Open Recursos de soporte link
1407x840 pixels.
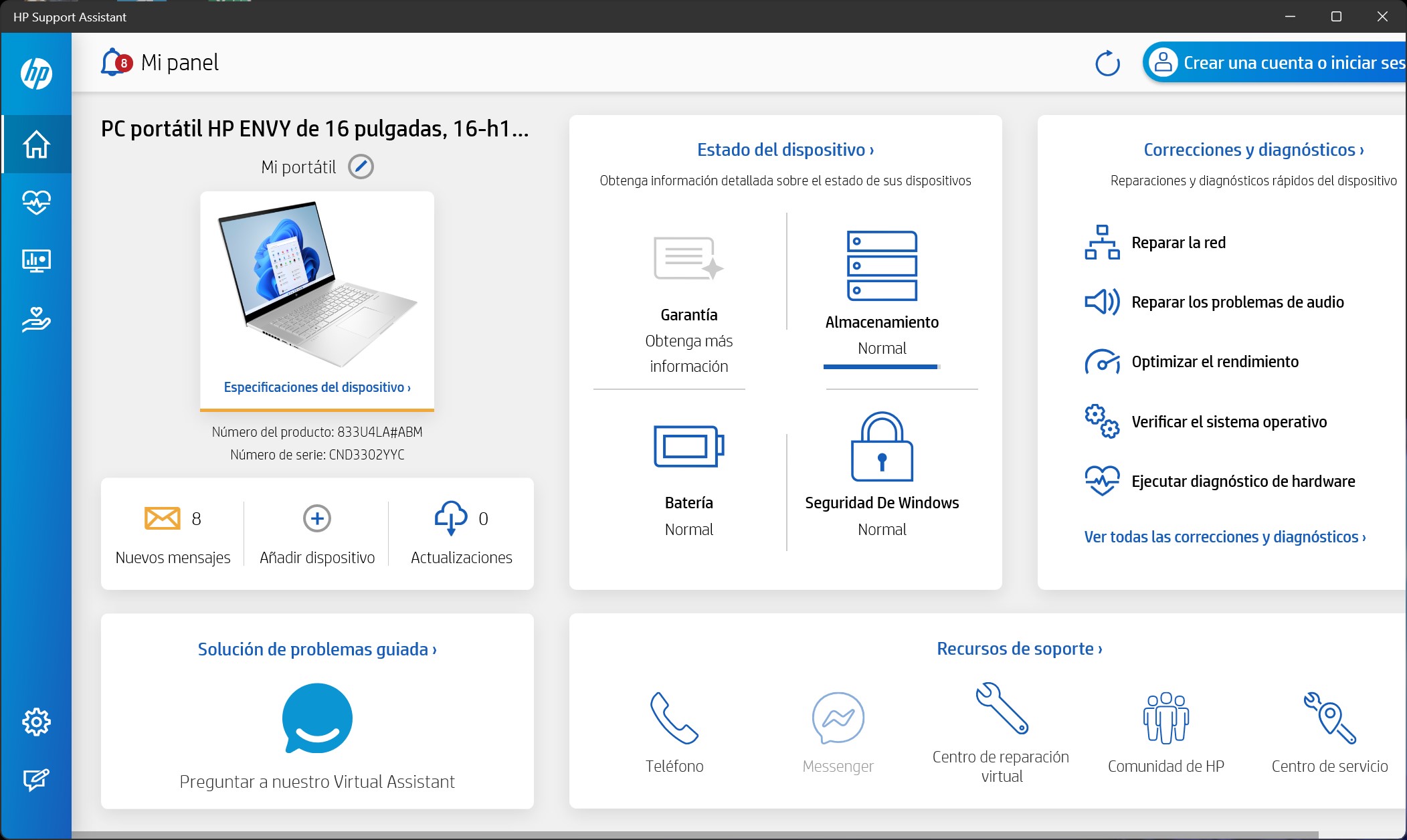[1019, 649]
